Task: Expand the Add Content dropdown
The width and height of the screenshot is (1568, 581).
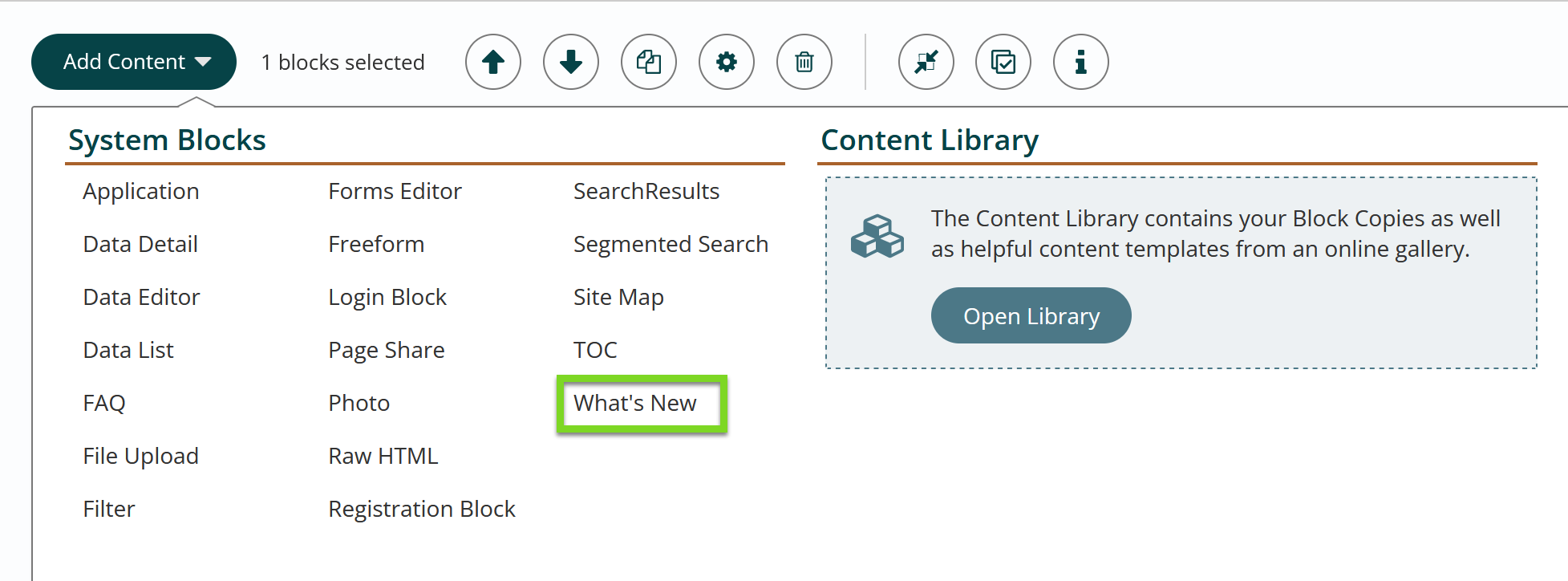Action: (x=134, y=62)
